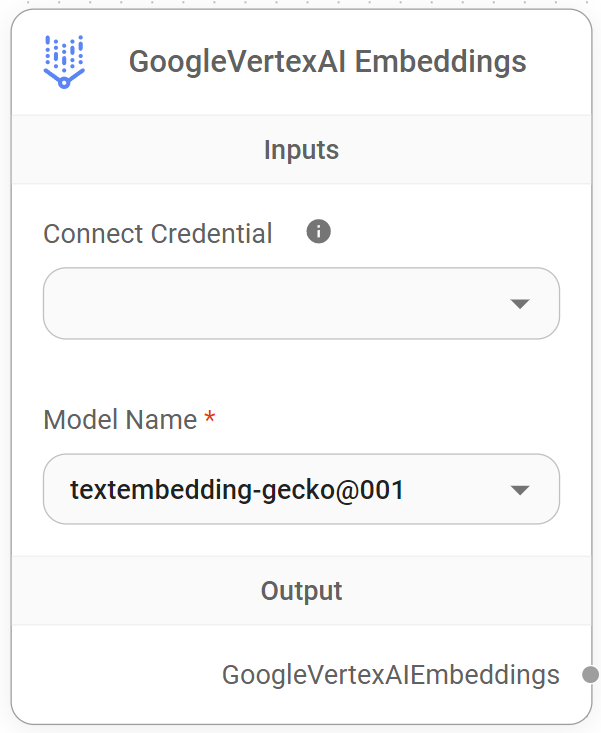Screen dimensions: 601x733
Task: Click the Google Vertex AI logo icon
Action: point(64,62)
